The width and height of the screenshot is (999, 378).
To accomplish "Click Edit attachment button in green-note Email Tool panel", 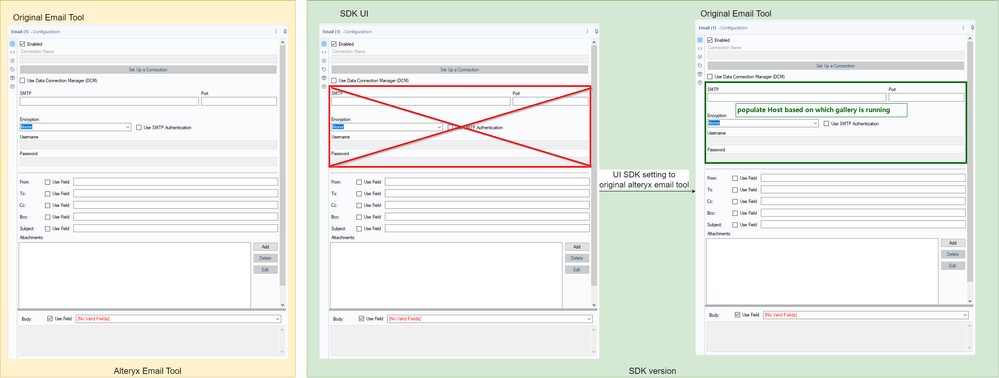I will 953,266.
